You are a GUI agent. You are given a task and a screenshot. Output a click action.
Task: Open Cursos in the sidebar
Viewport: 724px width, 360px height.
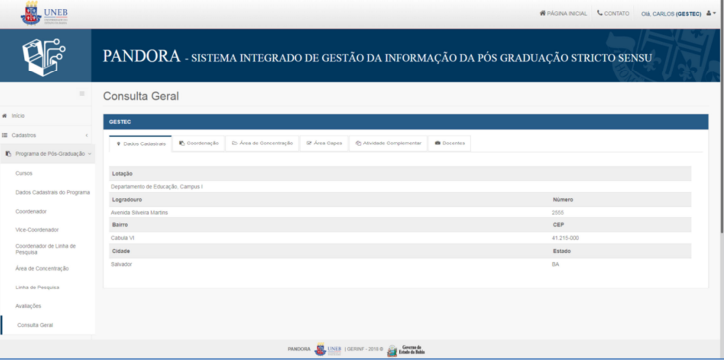24,174
